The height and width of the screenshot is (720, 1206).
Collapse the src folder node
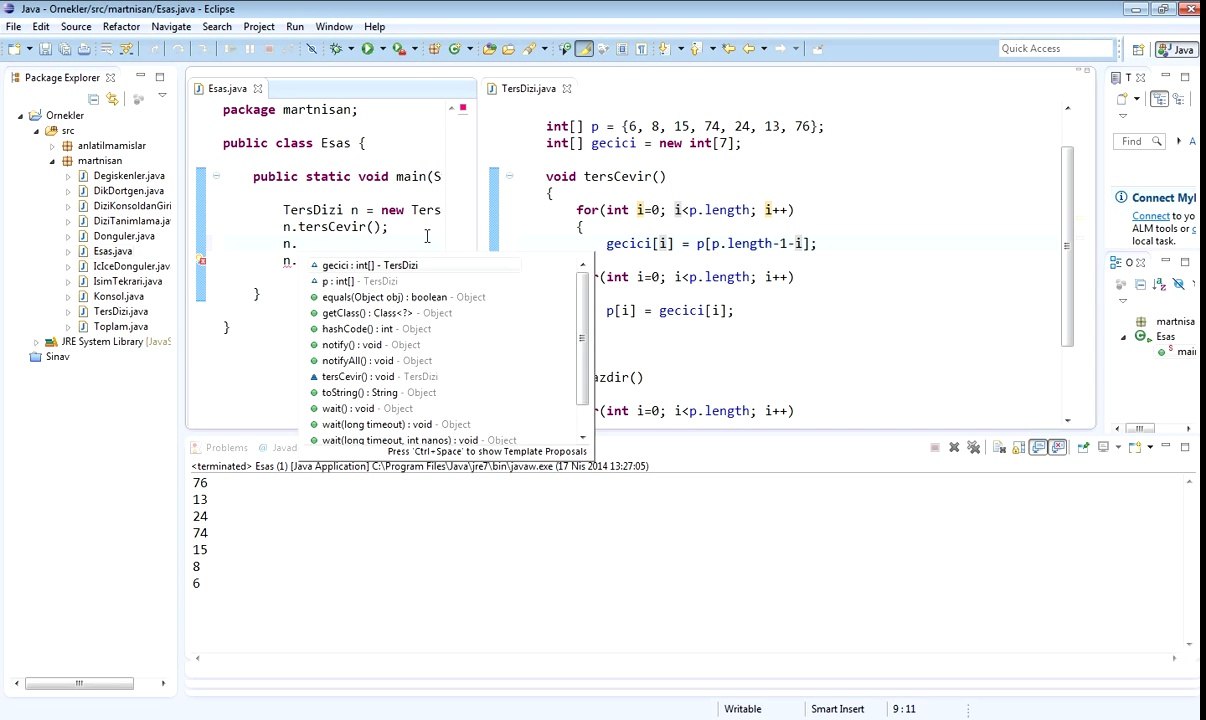tap(36, 131)
